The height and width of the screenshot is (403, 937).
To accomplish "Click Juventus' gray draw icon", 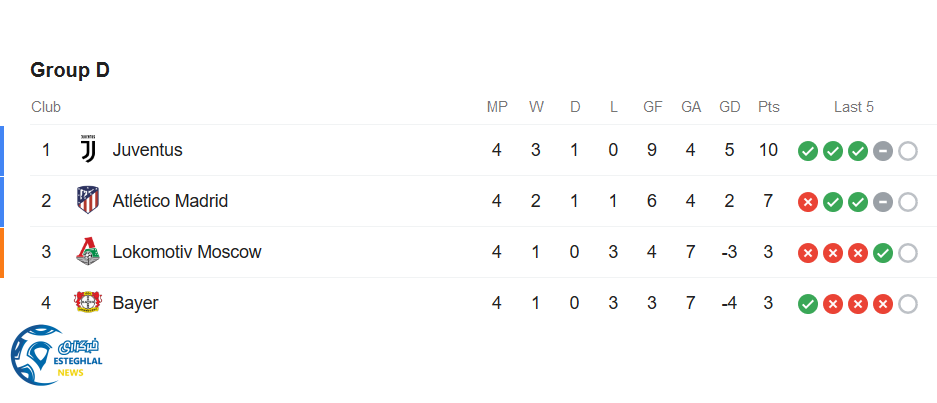I will coord(883,151).
